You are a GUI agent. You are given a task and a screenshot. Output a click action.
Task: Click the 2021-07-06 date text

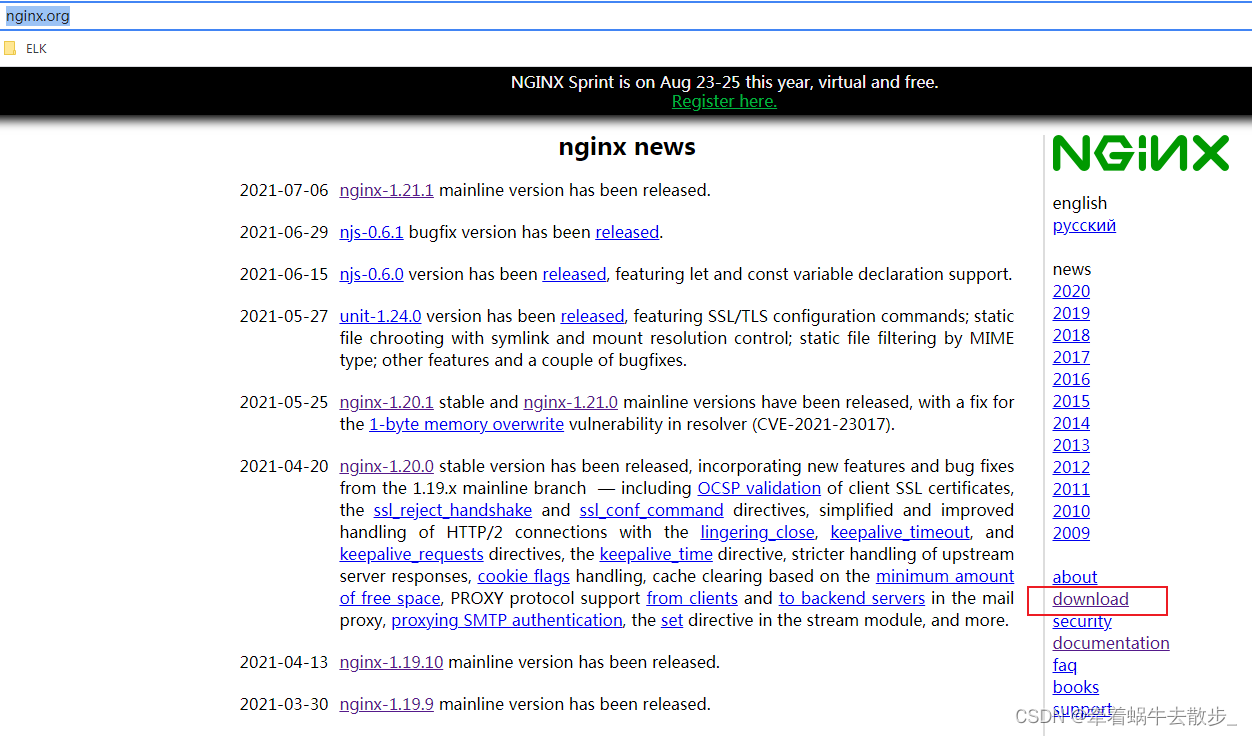[284, 190]
